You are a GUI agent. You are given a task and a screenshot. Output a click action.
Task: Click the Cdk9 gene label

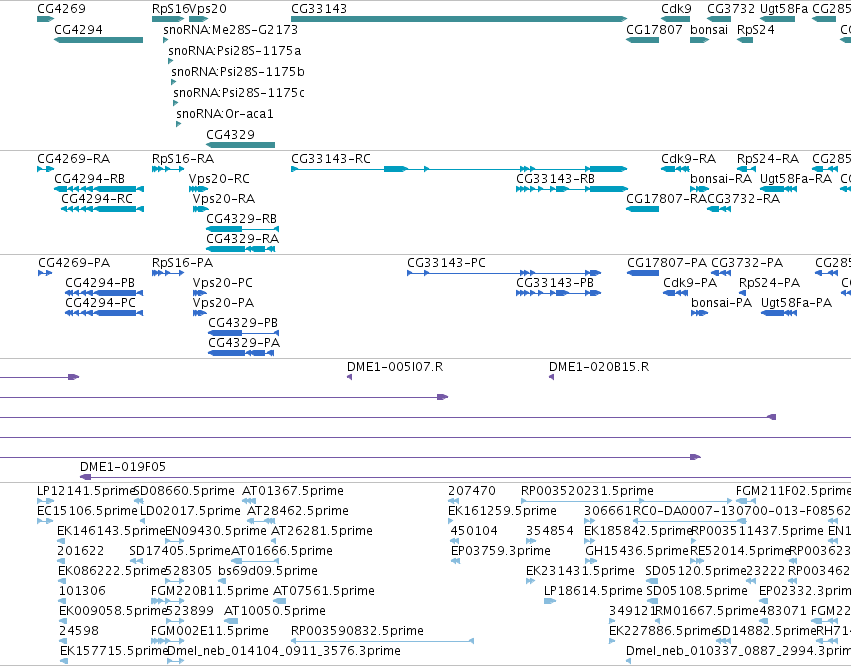(676, 9)
